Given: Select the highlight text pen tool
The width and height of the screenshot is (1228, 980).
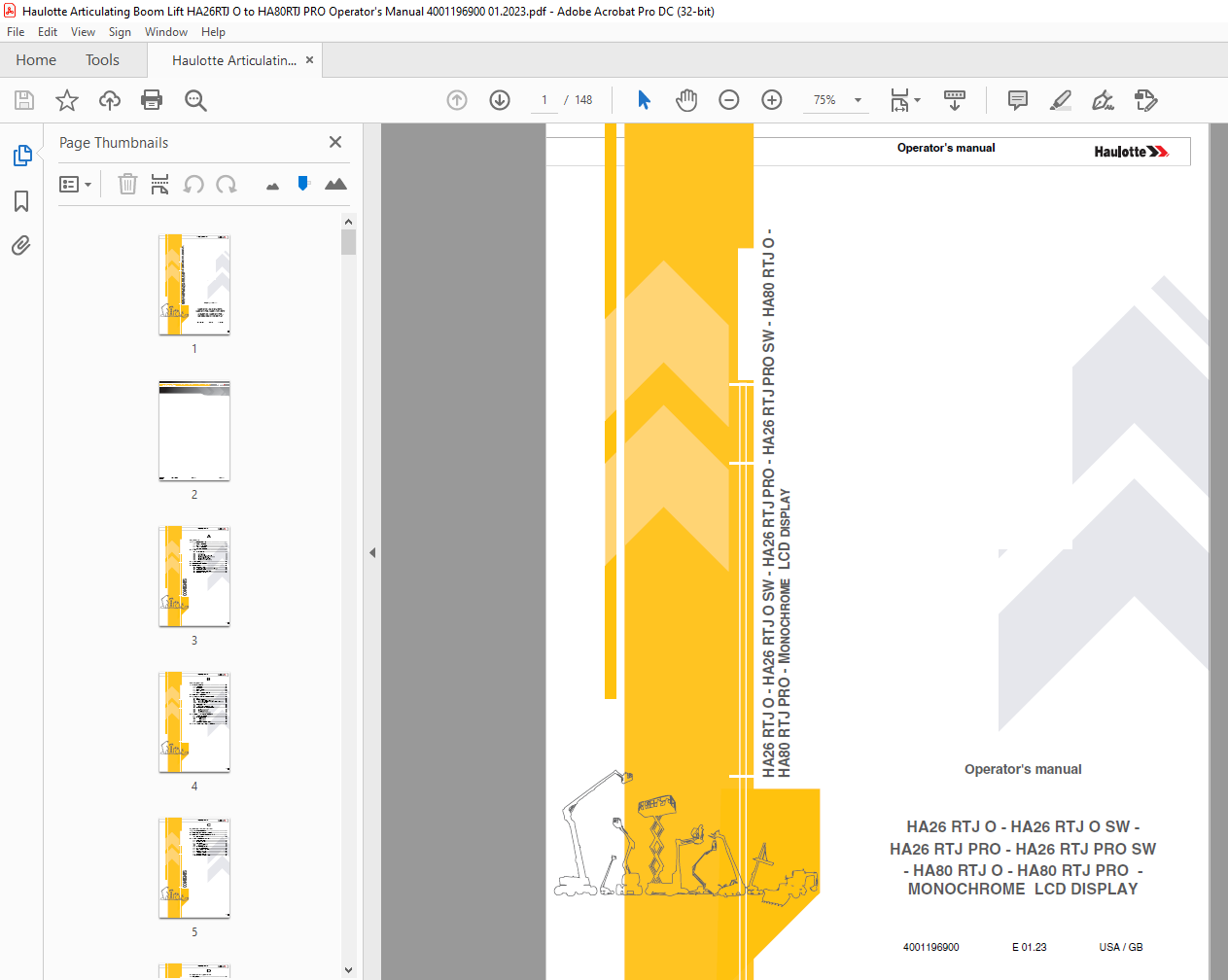Looking at the screenshot, I should pyautogui.click(x=1061, y=100).
